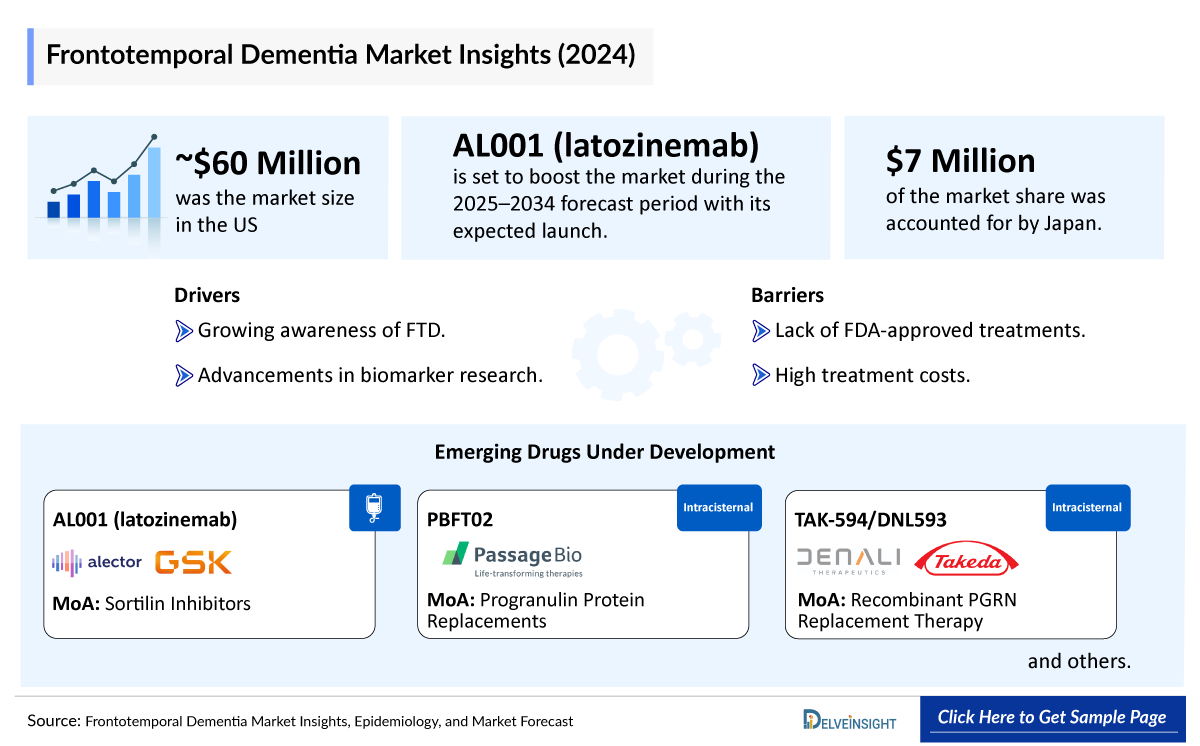Viewport: 1200px width, 746px height.
Task: Toggle the Intracisternal badge on PBFT02 card
Action: pos(719,507)
